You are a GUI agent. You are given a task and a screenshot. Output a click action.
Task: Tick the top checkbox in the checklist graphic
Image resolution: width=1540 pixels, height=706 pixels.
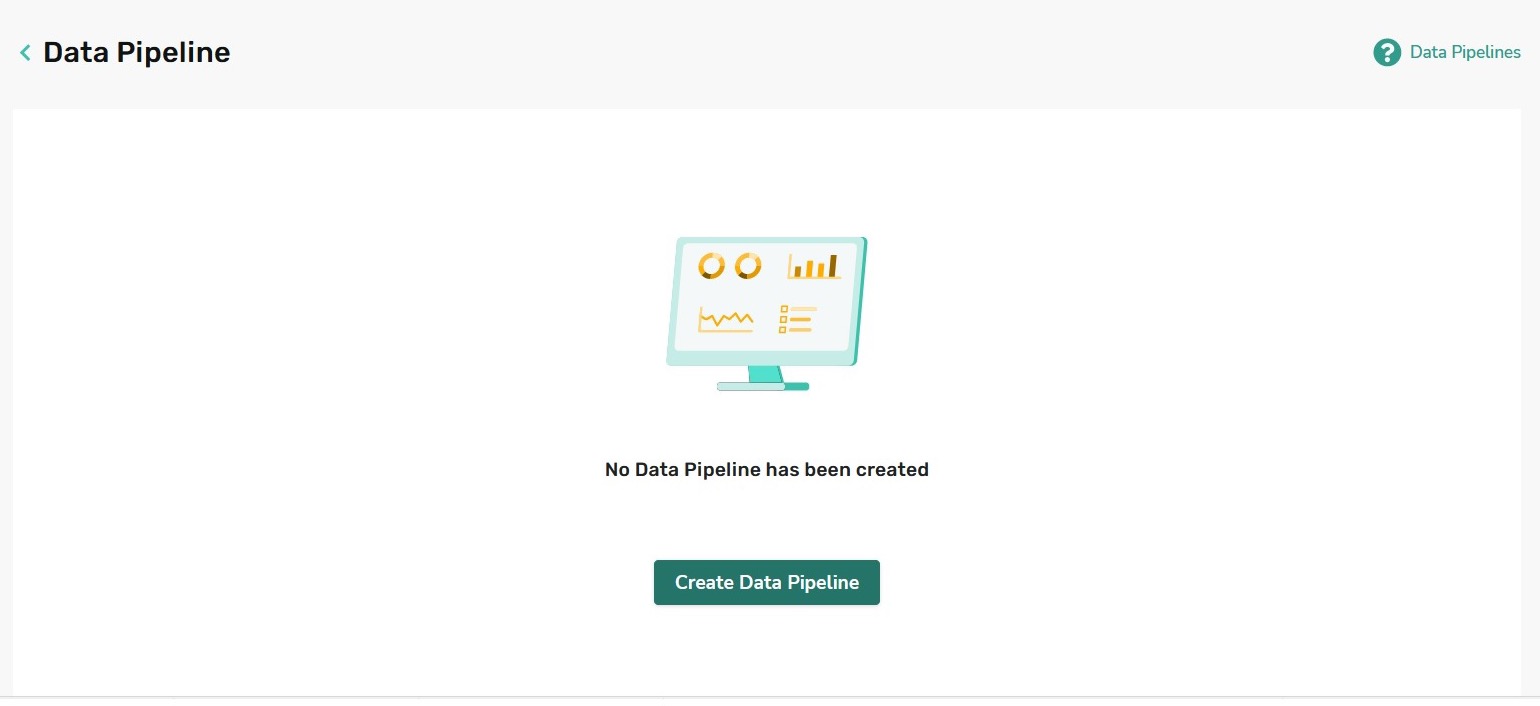coord(784,309)
